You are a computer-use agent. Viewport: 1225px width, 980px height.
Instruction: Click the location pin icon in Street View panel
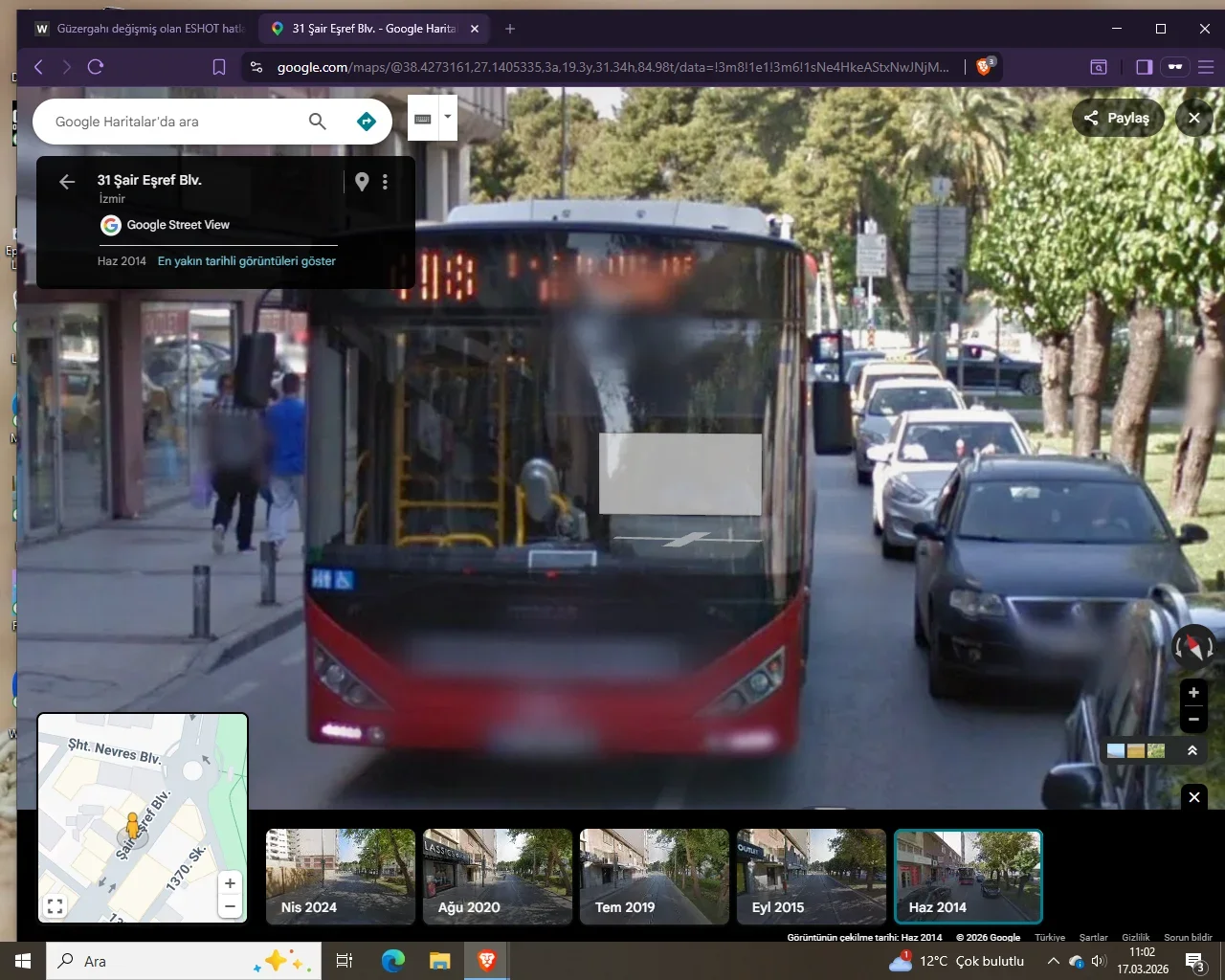click(x=362, y=182)
